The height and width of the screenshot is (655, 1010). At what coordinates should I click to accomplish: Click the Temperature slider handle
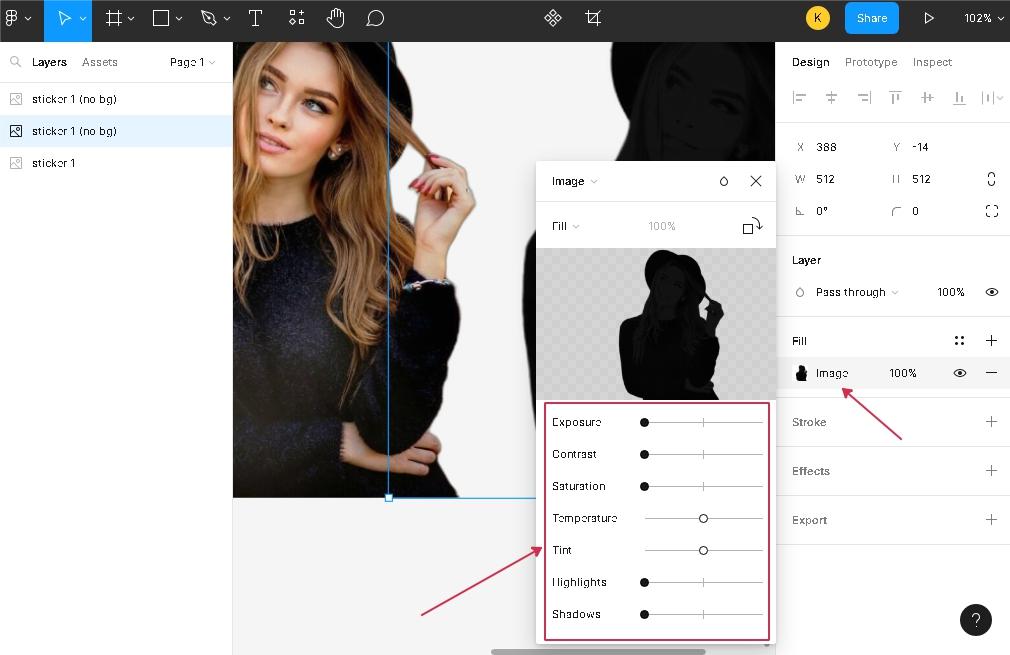703,518
